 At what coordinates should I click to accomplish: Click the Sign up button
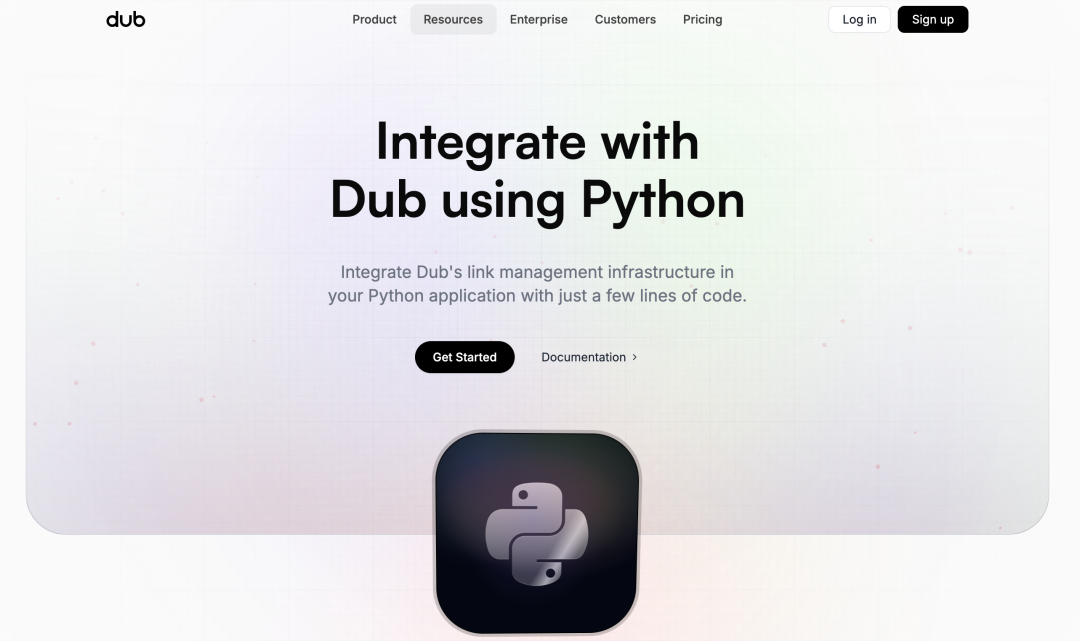pos(933,19)
